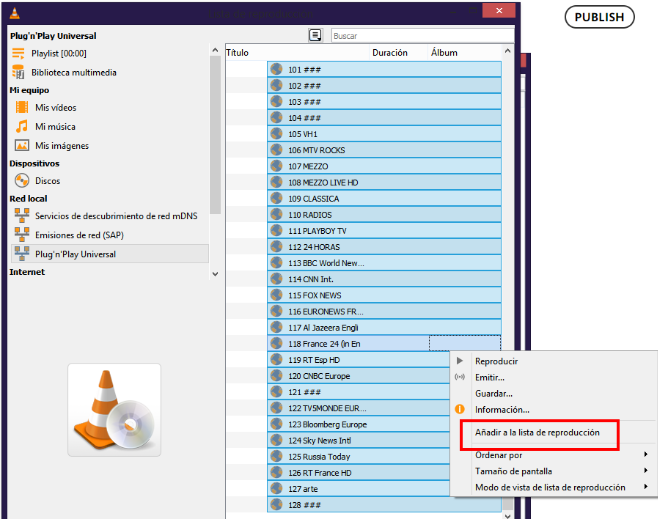Open the Ordenar por submenu

tap(499, 455)
